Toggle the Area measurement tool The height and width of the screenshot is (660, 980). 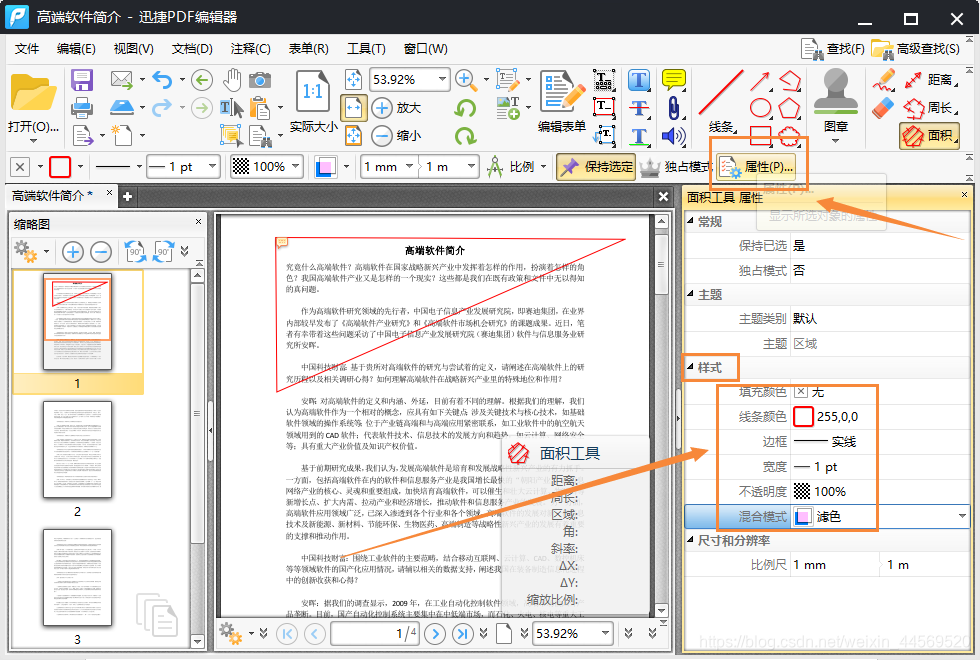point(930,136)
